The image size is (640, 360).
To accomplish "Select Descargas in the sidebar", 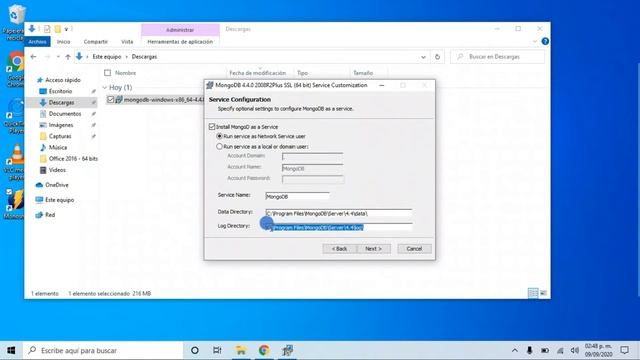I will [x=61, y=102].
